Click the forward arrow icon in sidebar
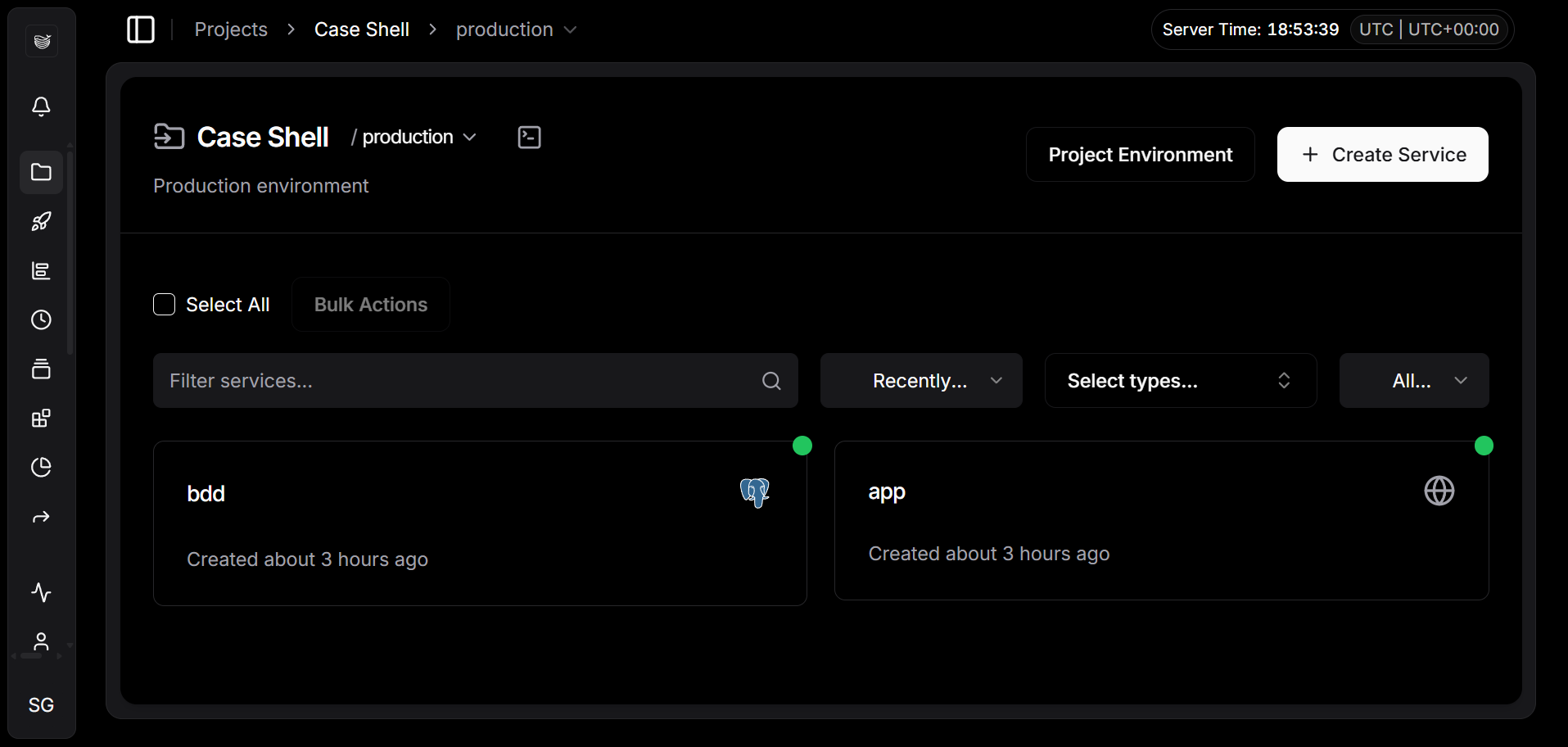The image size is (1568, 747). point(41,517)
